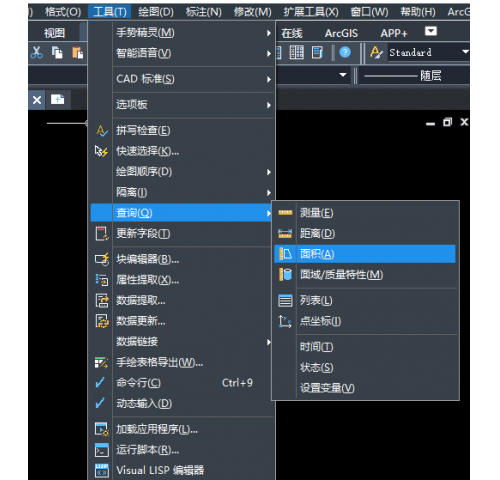Click distance icon beside 距离(D)
The width and height of the screenshot is (500, 480).
tap(285, 233)
